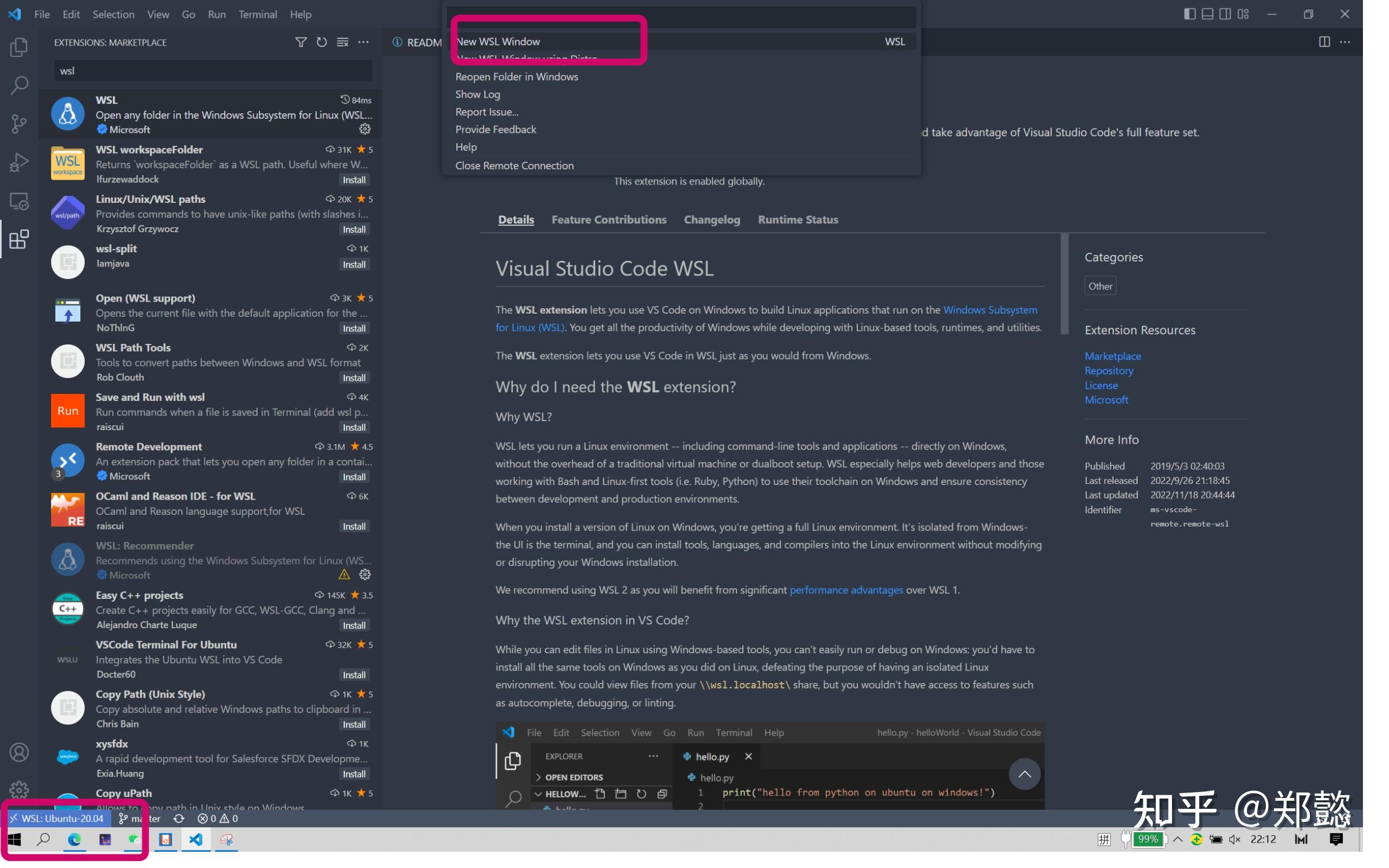Install WSL workspaceFolder extension
1389x868 pixels.
coord(354,180)
